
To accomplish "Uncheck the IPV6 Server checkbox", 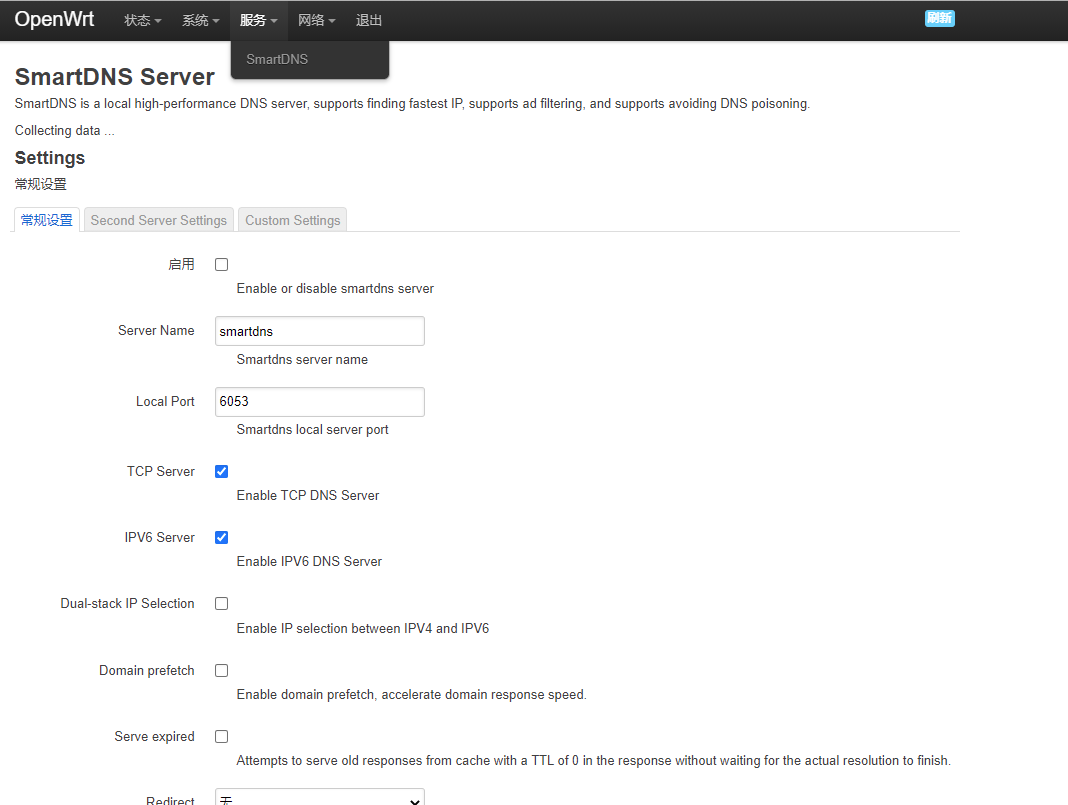I will (221, 537).
